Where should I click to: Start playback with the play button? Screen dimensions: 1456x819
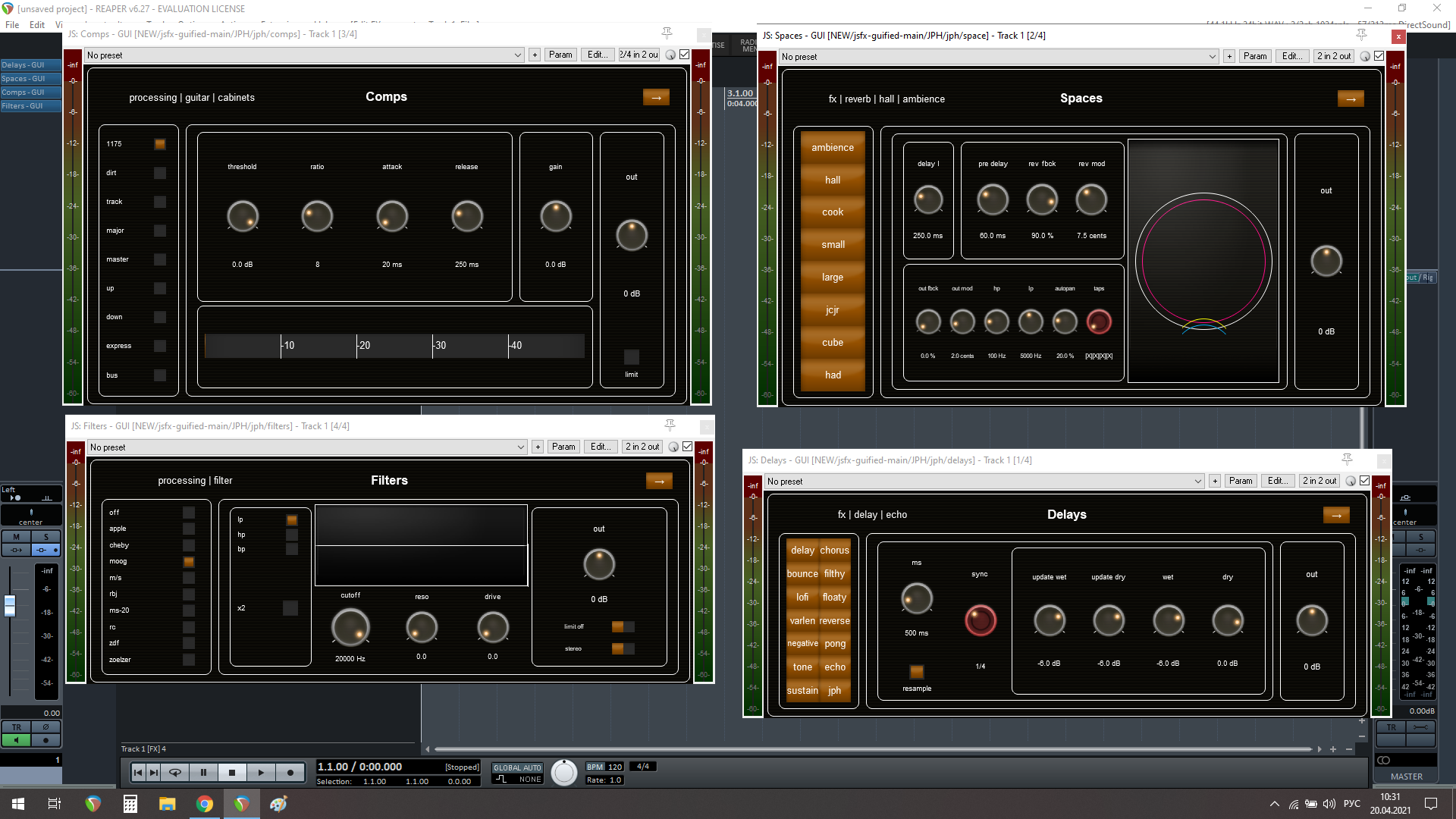click(x=261, y=772)
